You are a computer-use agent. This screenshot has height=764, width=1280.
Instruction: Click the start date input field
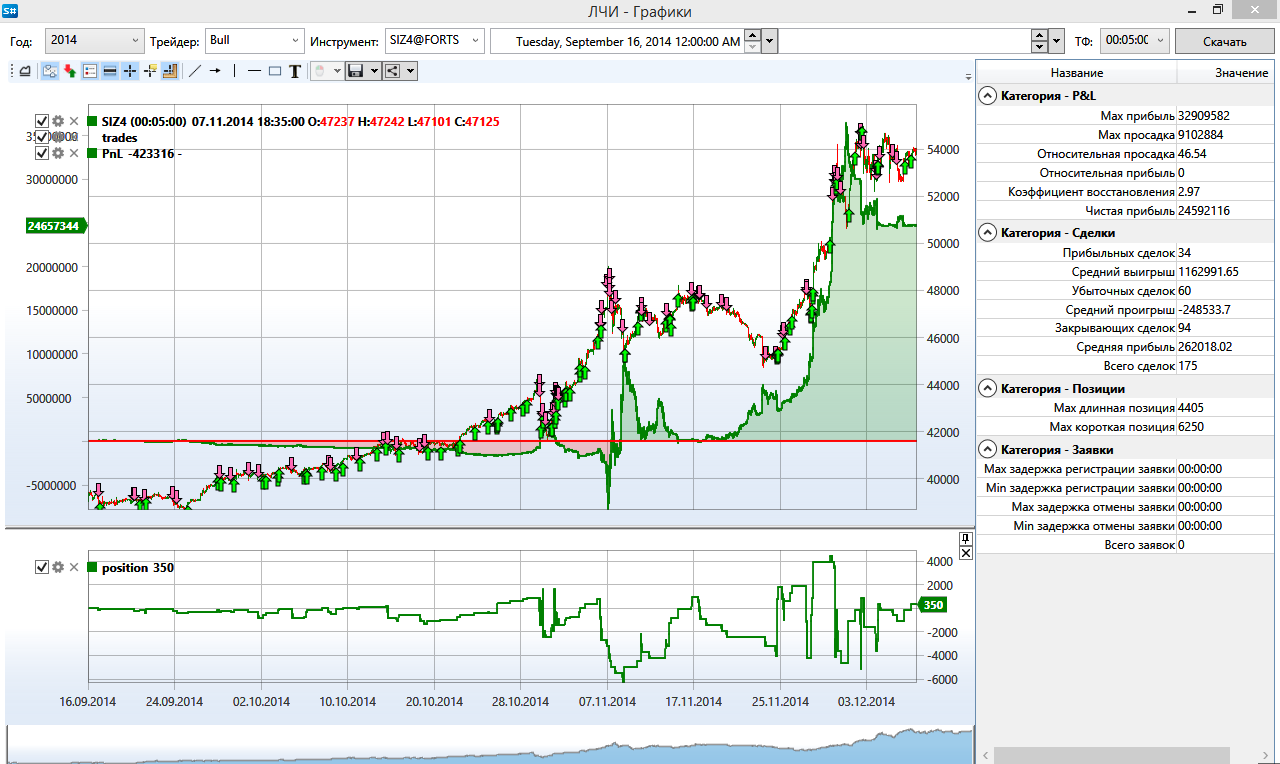tap(628, 41)
